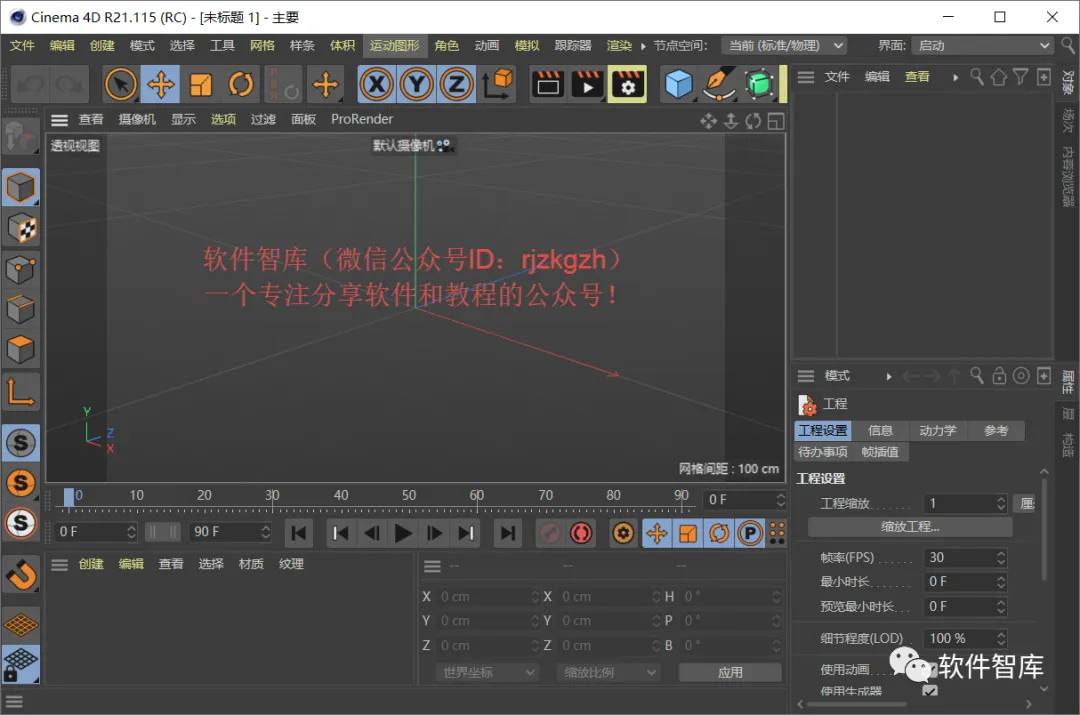
Task: Open the 运动图形 menu
Action: 394,45
